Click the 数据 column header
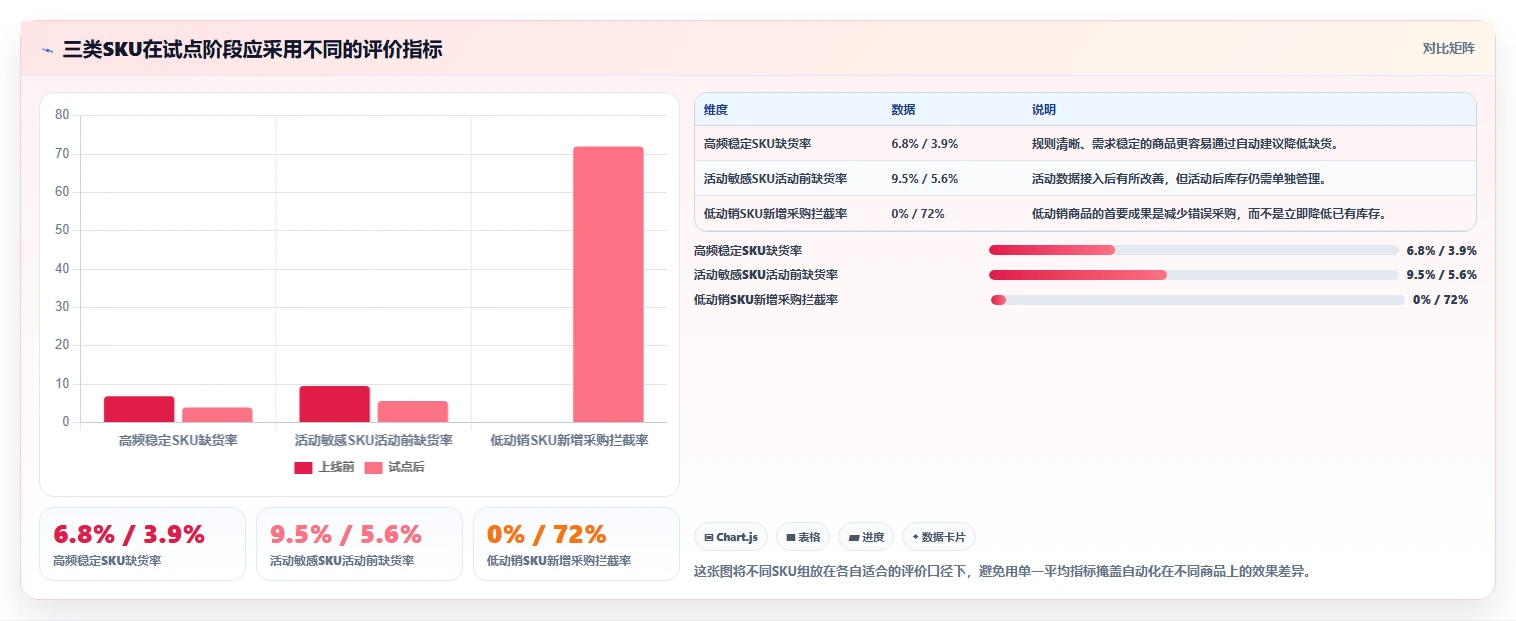The width and height of the screenshot is (1516, 621). click(x=903, y=110)
